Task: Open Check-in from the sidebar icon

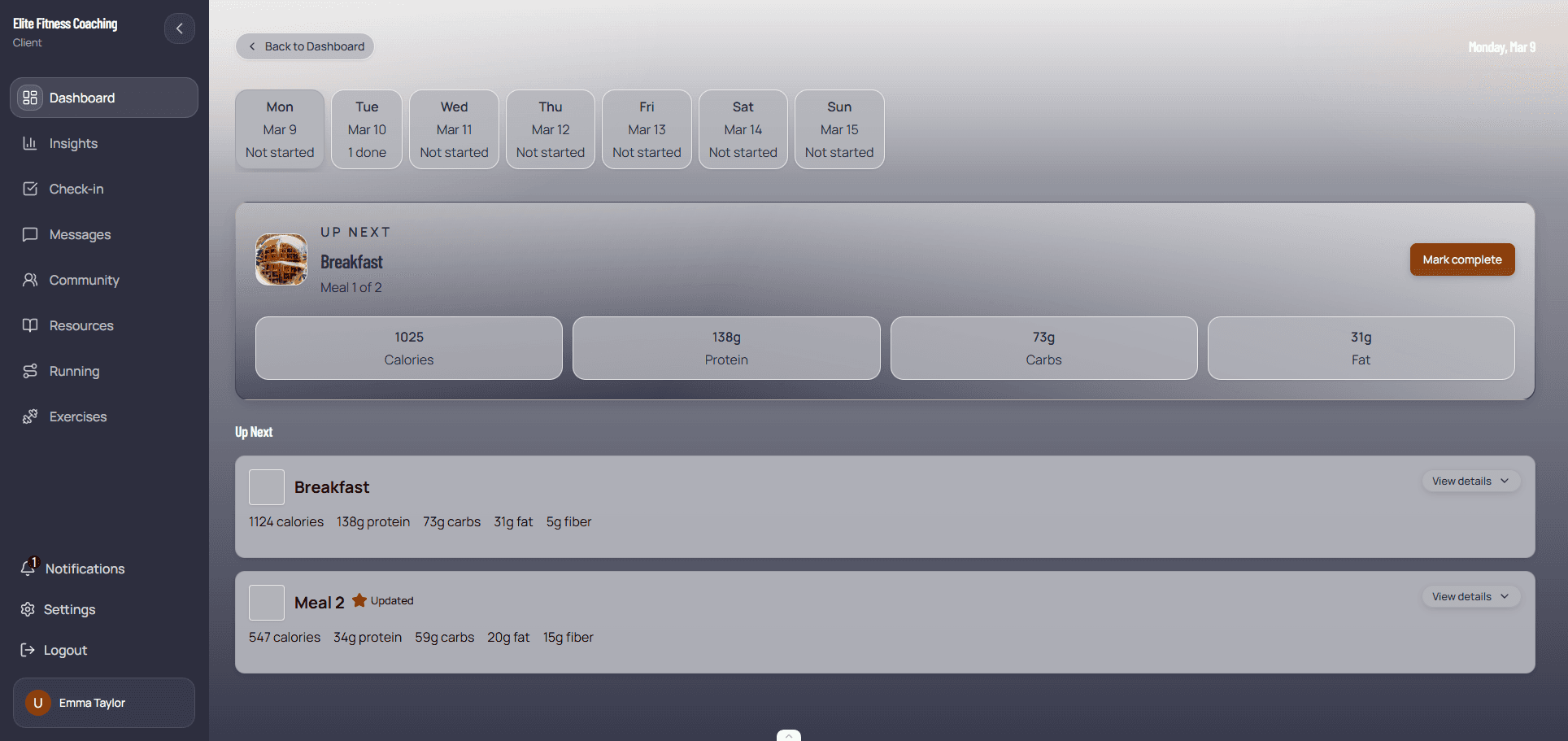Action: pos(30,189)
